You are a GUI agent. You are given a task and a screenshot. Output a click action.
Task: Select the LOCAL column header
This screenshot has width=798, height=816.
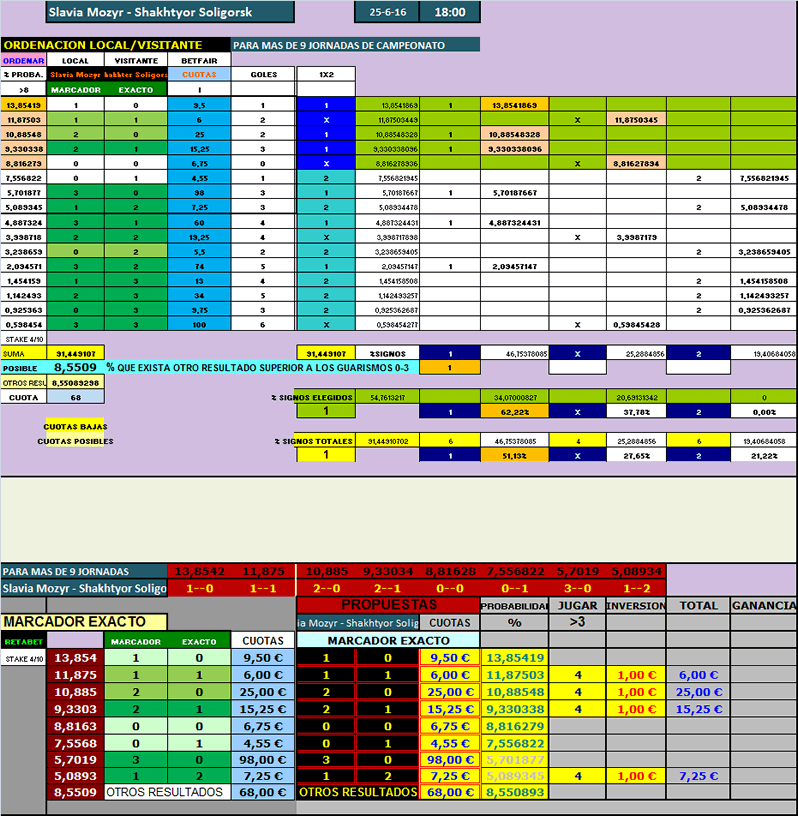[75, 60]
